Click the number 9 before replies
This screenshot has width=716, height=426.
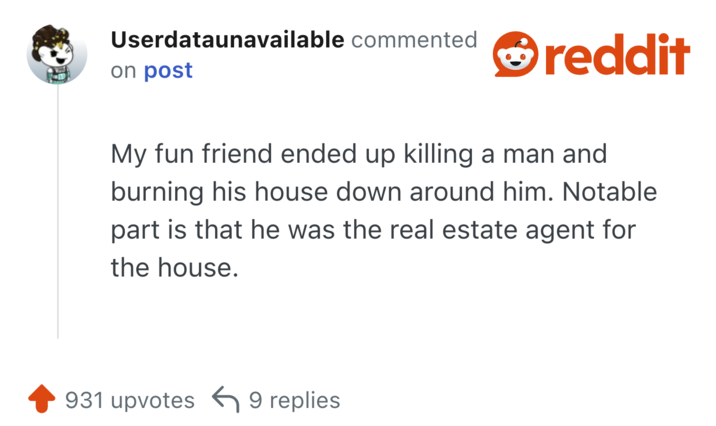pyautogui.click(x=254, y=400)
